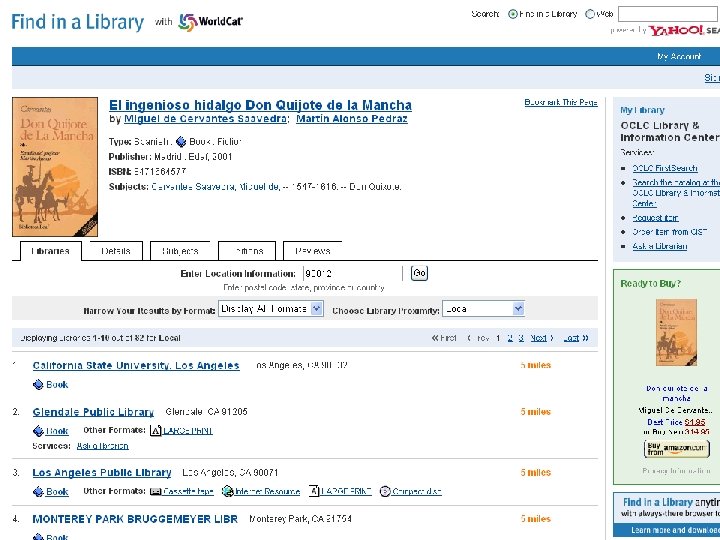The width and height of the screenshot is (720, 540).
Task: Go to results page 2
Action: coord(510,338)
